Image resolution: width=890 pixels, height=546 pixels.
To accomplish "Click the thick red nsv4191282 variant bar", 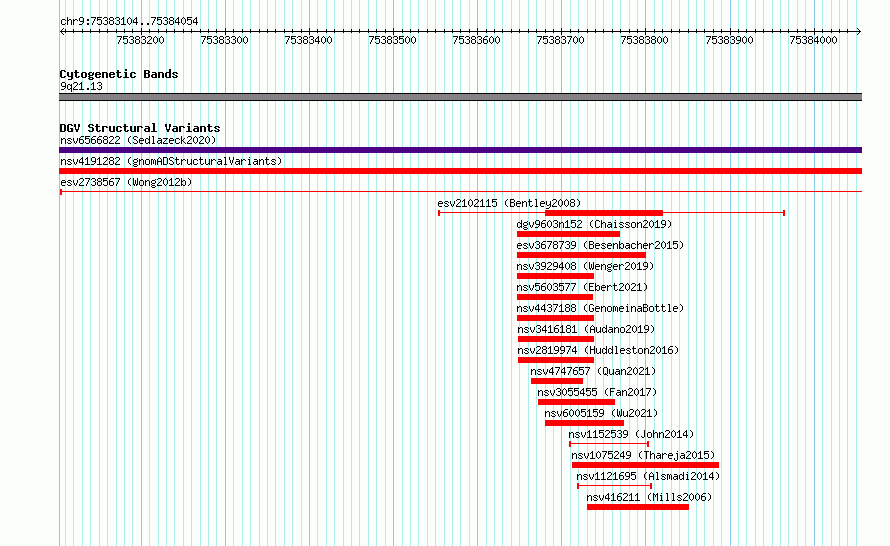I will (460, 171).
